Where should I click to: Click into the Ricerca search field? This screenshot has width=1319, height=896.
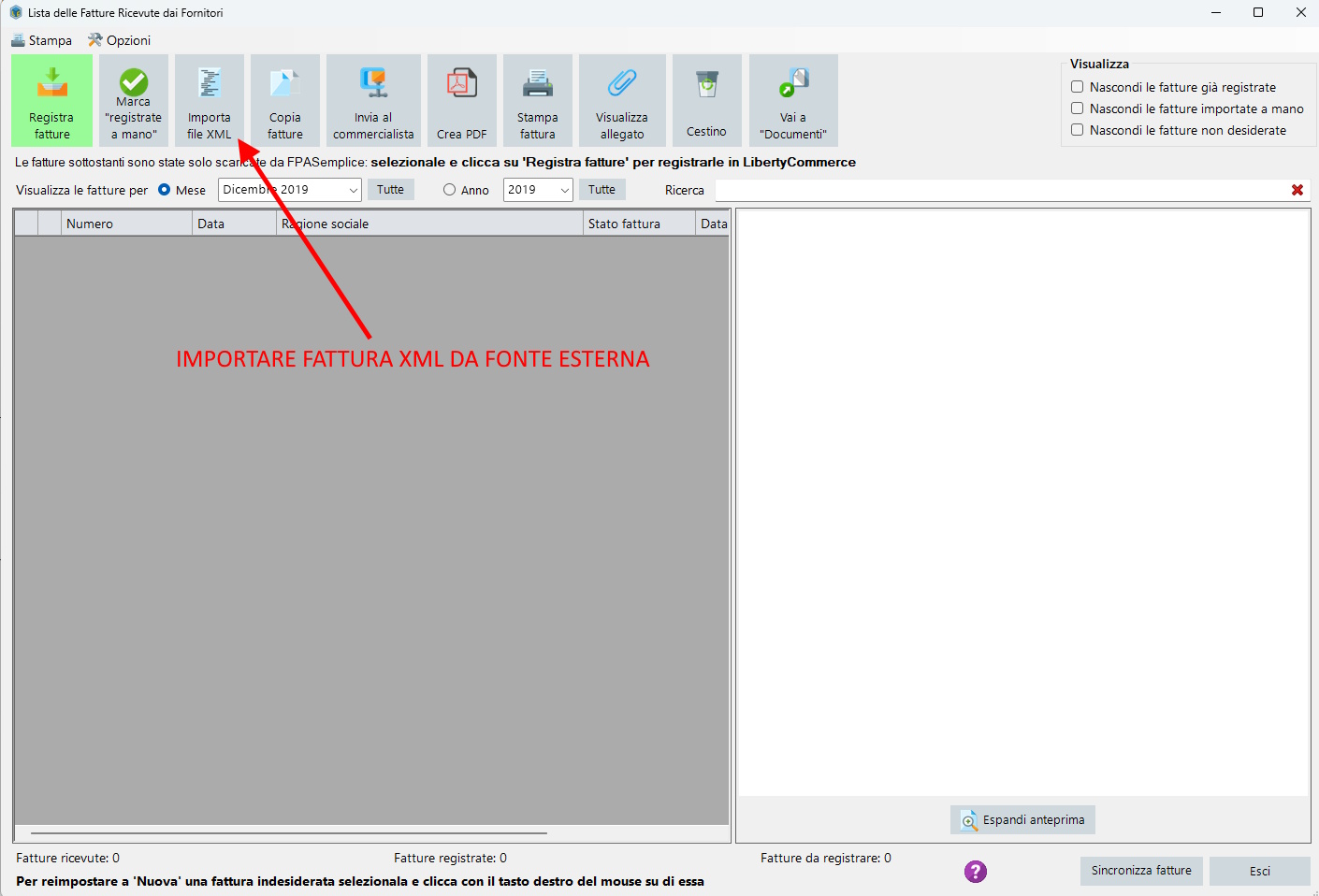(1001, 190)
